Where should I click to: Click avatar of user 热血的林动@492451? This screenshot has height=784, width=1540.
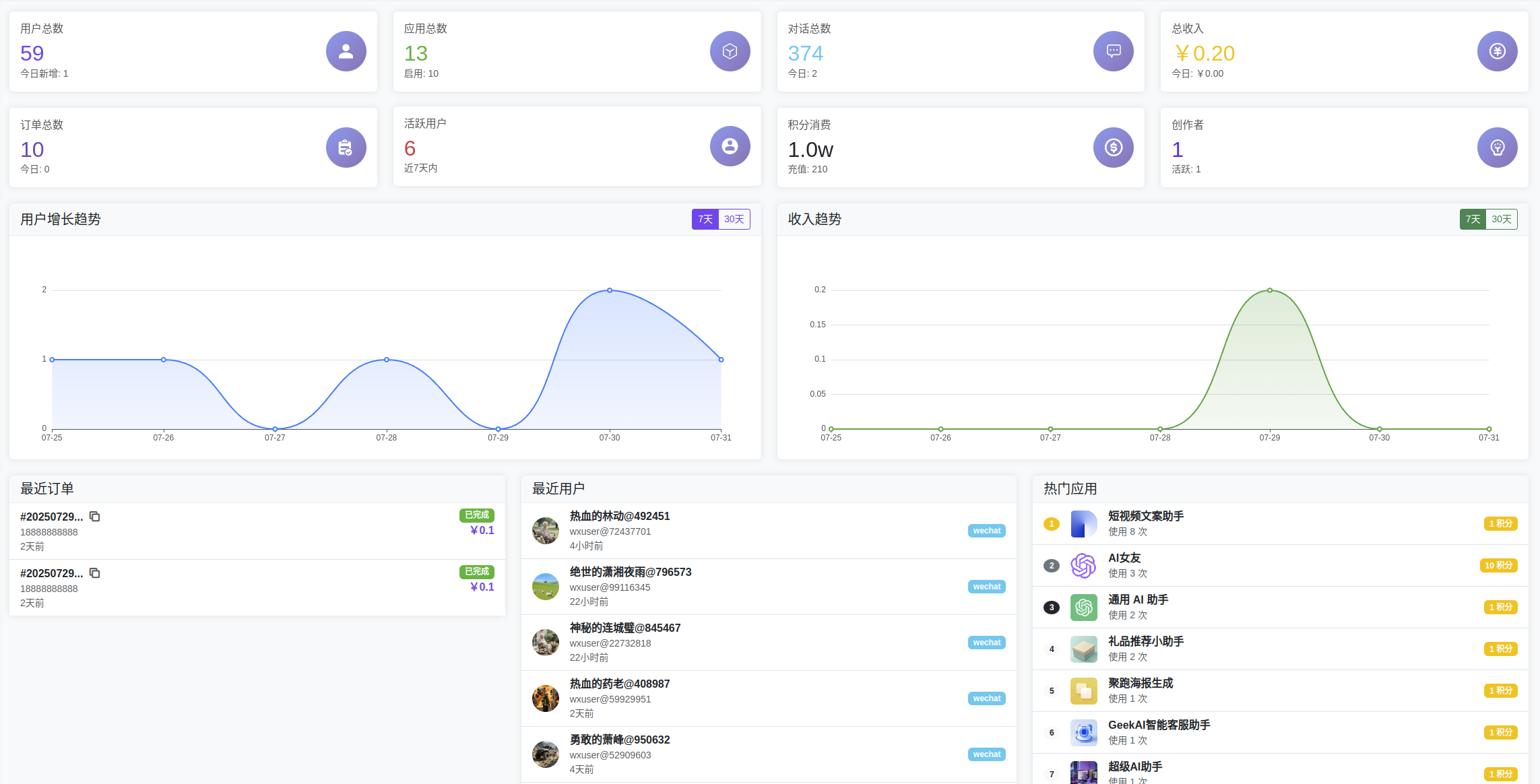click(x=545, y=531)
